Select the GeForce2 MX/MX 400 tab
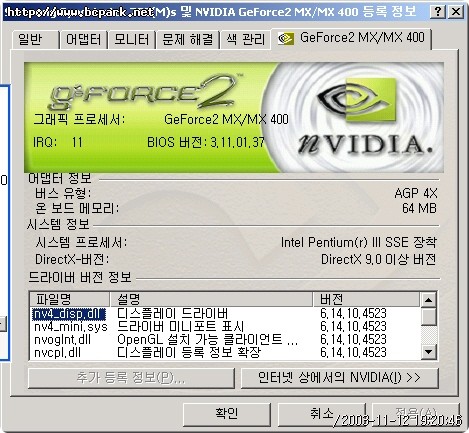The width and height of the screenshot is (469, 433). [x=351, y=38]
